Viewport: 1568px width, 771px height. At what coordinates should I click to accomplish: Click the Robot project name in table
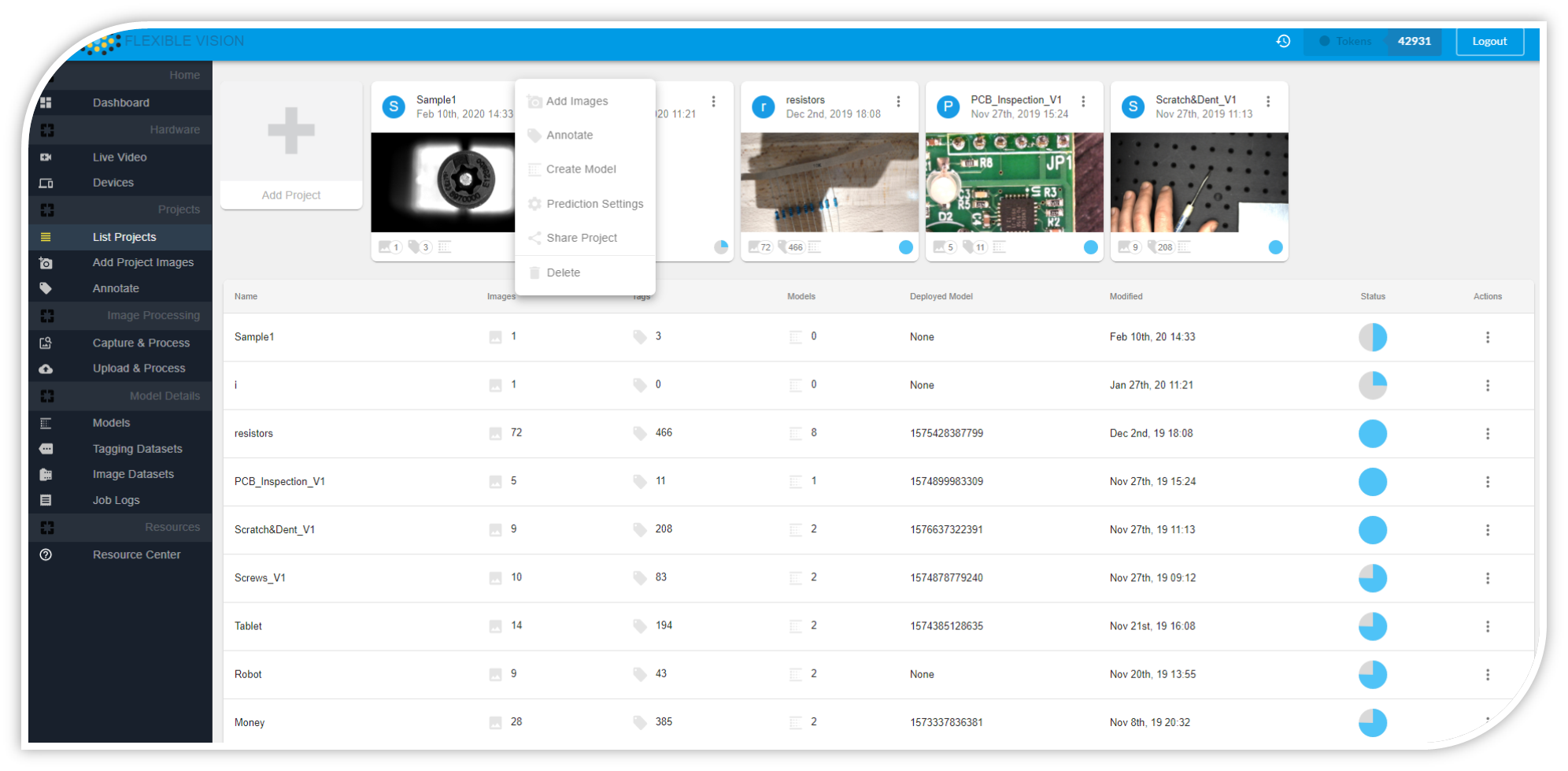click(x=247, y=675)
